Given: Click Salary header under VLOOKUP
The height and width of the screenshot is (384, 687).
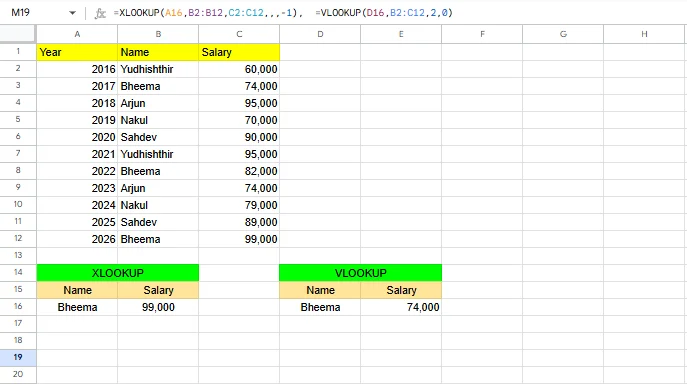Looking at the screenshot, I should [x=401, y=290].
